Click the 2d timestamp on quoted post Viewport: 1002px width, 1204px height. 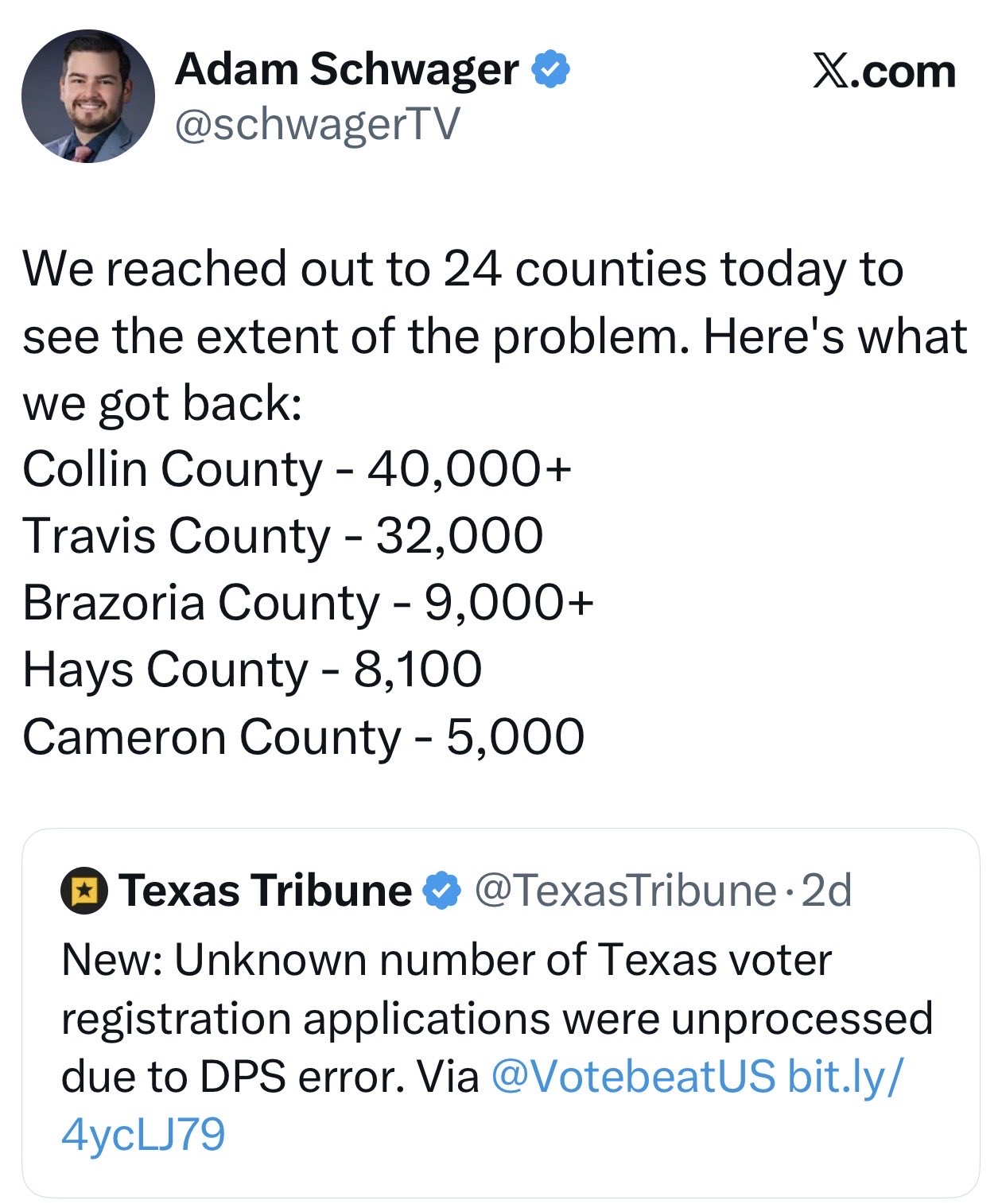point(827,891)
